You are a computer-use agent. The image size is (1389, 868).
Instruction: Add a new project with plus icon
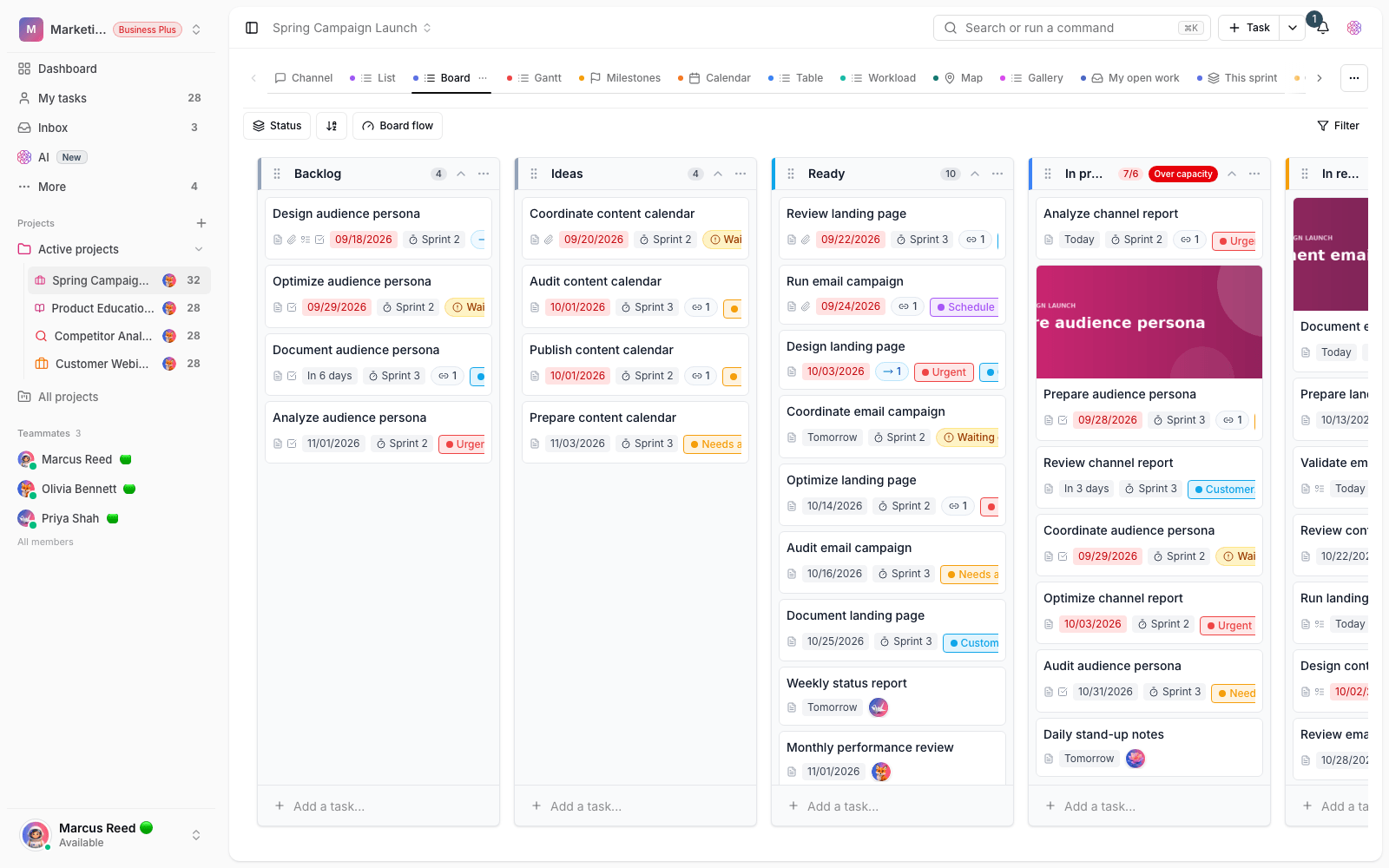pyautogui.click(x=201, y=223)
